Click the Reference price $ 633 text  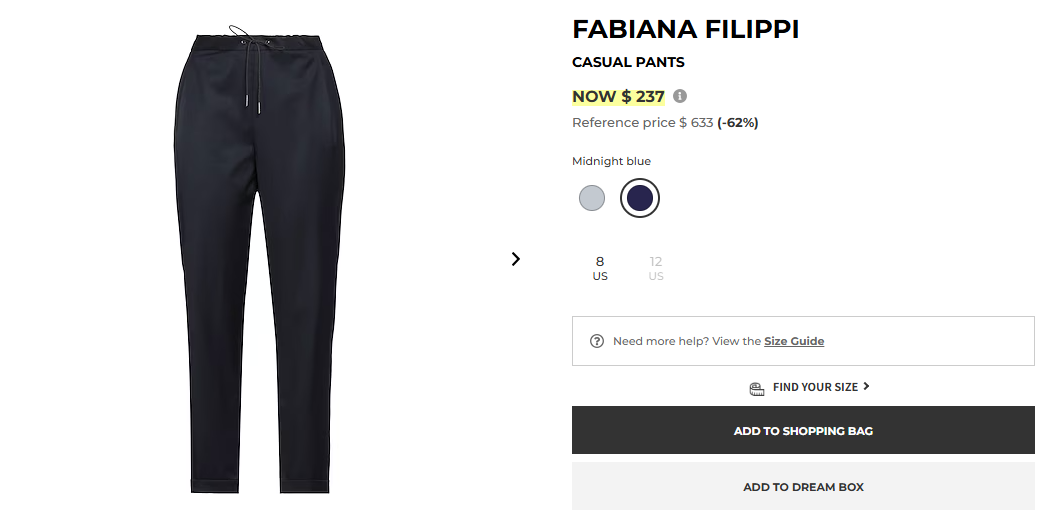(x=642, y=123)
